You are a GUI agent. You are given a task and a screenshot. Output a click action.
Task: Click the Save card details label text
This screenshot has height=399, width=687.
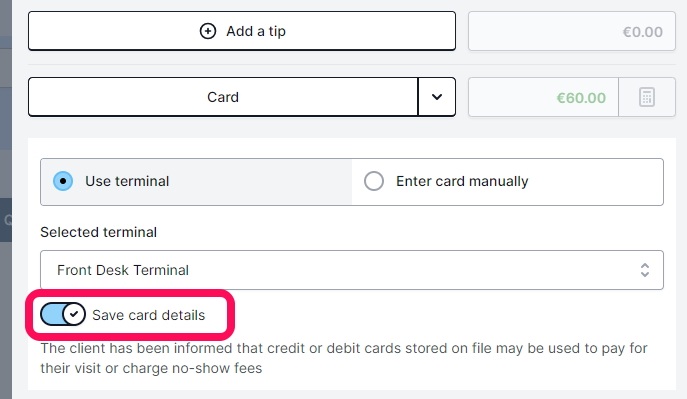pyautogui.click(x=149, y=315)
